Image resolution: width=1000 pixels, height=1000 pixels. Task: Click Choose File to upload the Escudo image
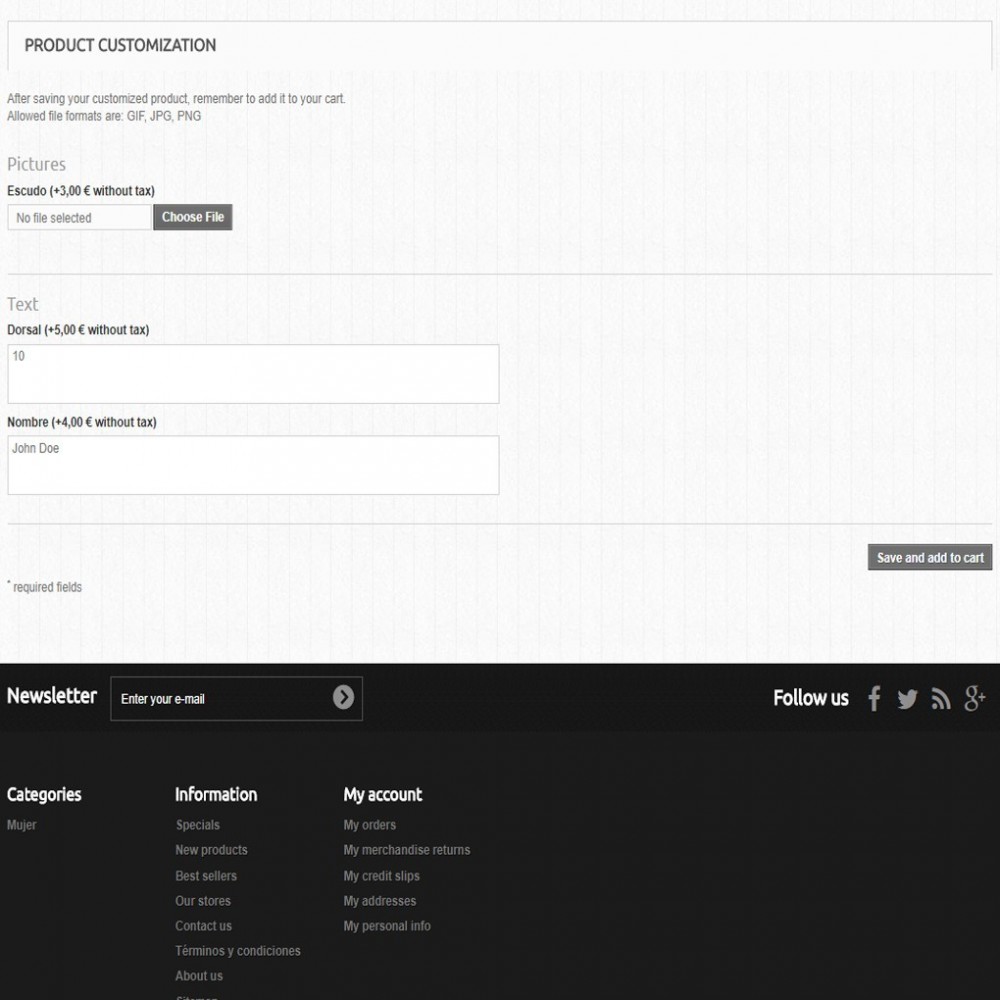(192, 217)
